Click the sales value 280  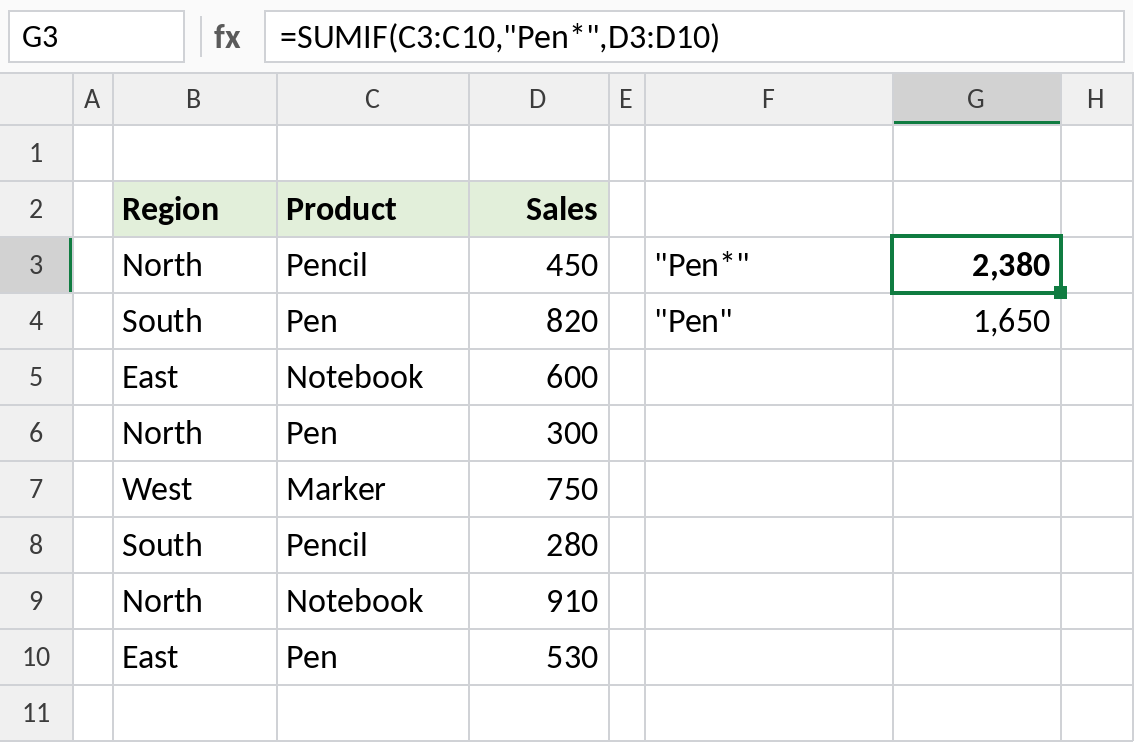(539, 545)
